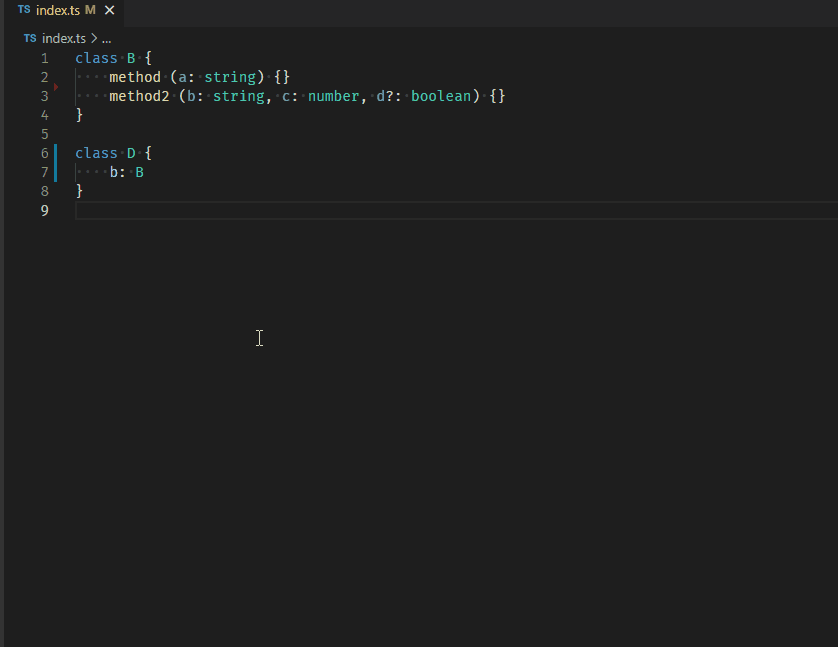Viewport: 838px width, 647px height.
Task: Click the type B on line 7
Action: pyautogui.click(x=139, y=172)
